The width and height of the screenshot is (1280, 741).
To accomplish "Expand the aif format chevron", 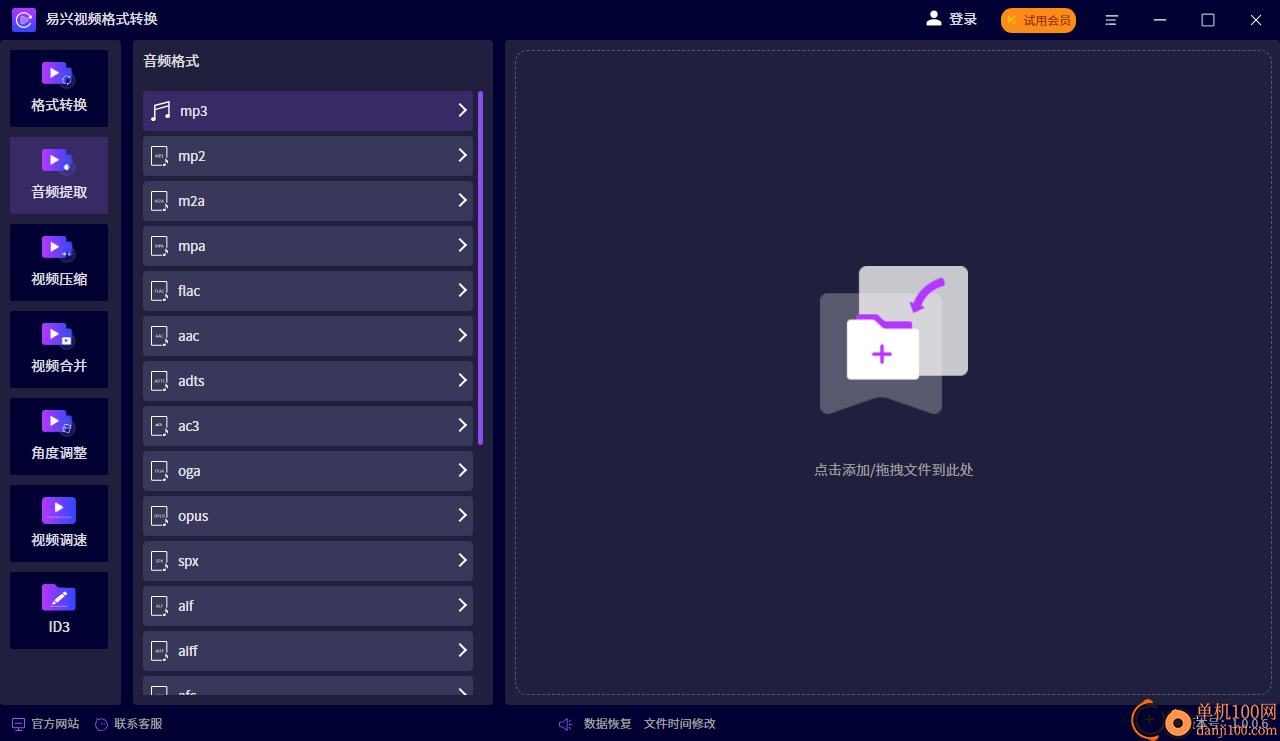I will pos(462,605).
